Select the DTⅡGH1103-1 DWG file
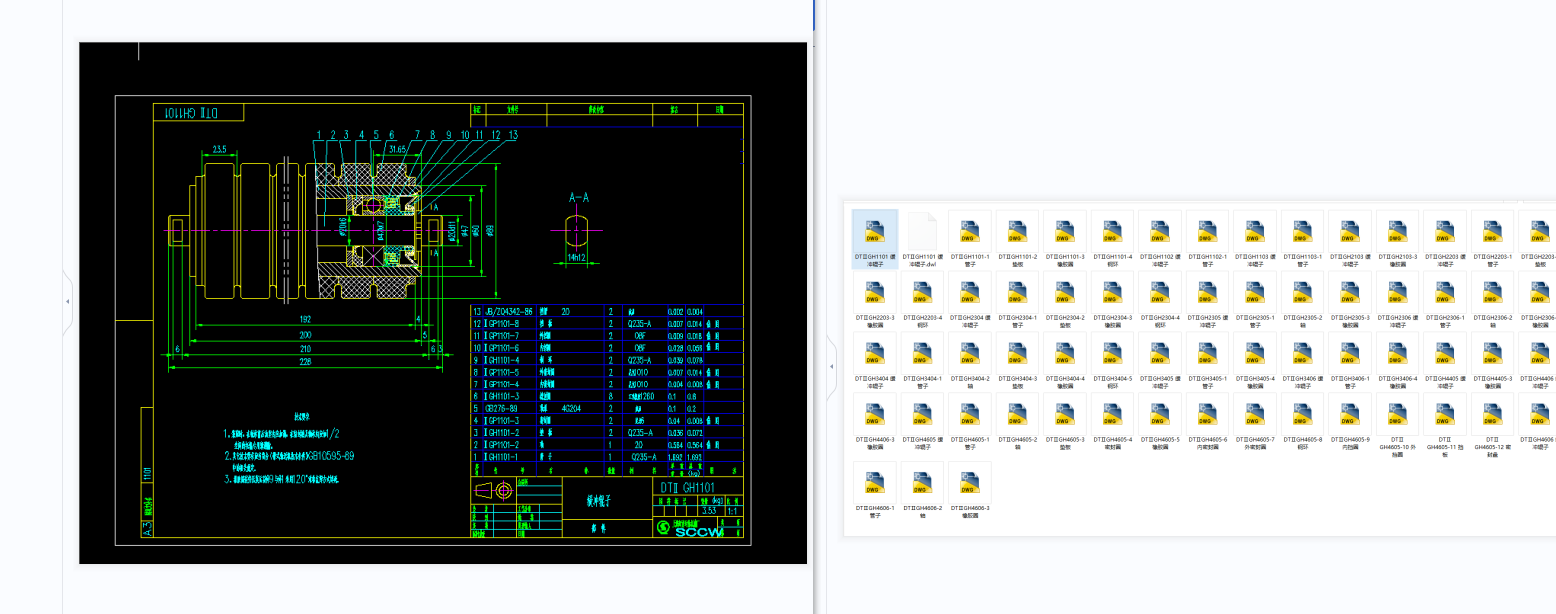The width and height of the screenshot is (1556, 614). coord(1303,239)
